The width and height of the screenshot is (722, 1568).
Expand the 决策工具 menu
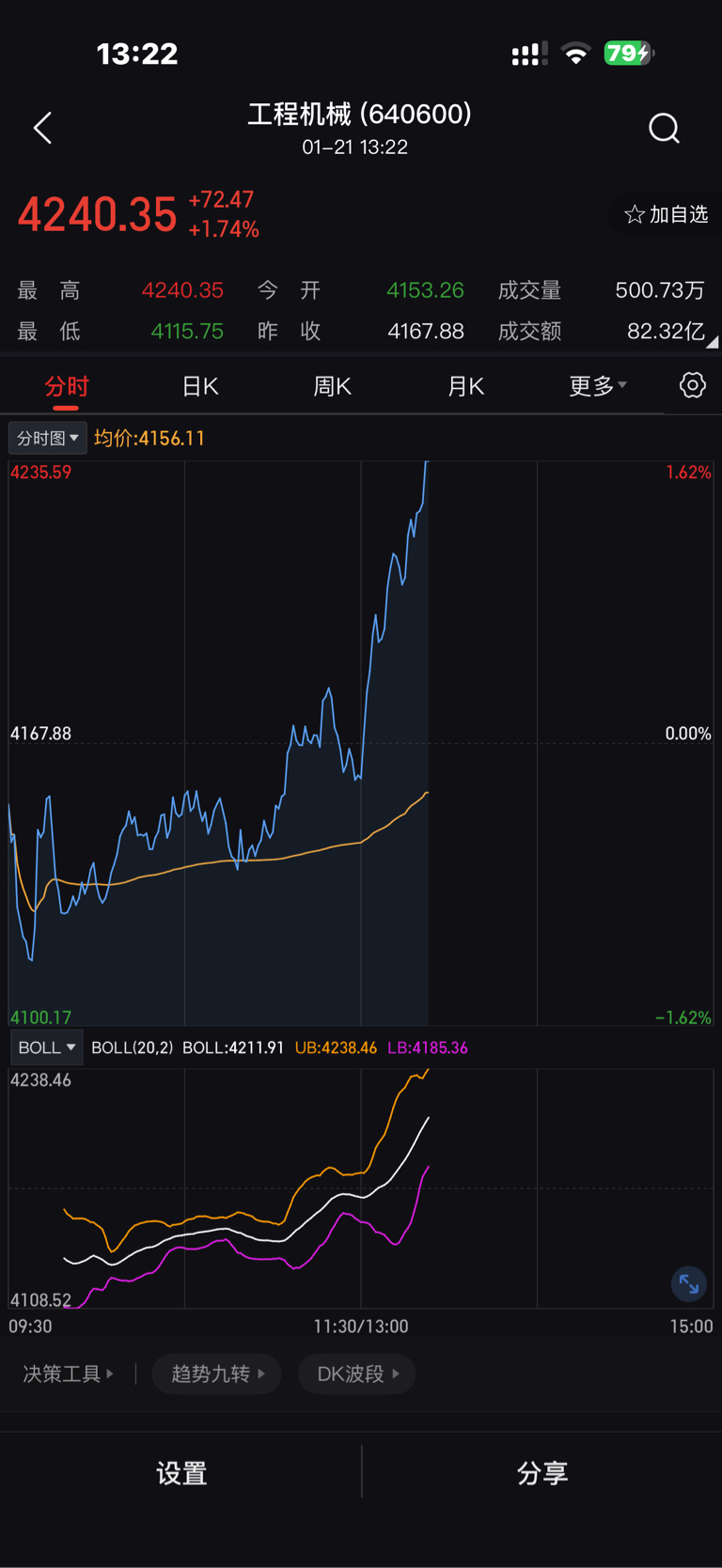click(x=68, y=1374)
